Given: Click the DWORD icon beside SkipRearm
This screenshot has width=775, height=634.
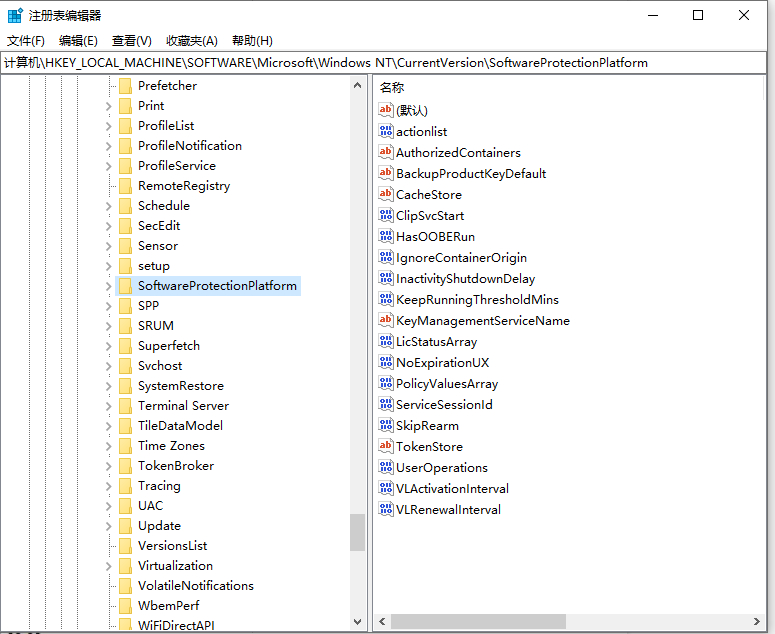Looking at the screenshot, I should pos(386,425).
